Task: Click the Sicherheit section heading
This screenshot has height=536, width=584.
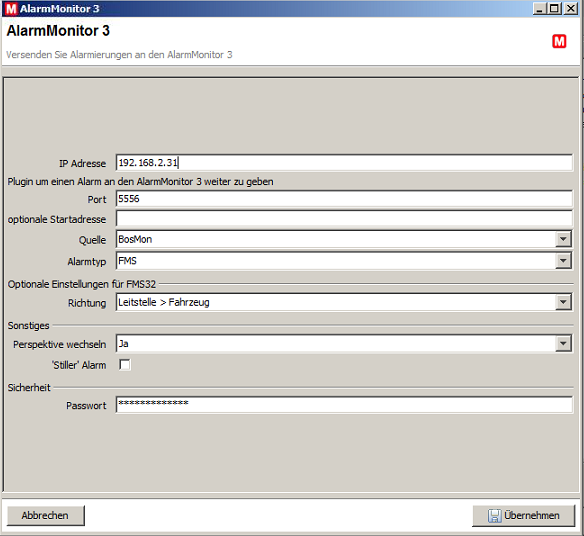Action: [29, 388]
